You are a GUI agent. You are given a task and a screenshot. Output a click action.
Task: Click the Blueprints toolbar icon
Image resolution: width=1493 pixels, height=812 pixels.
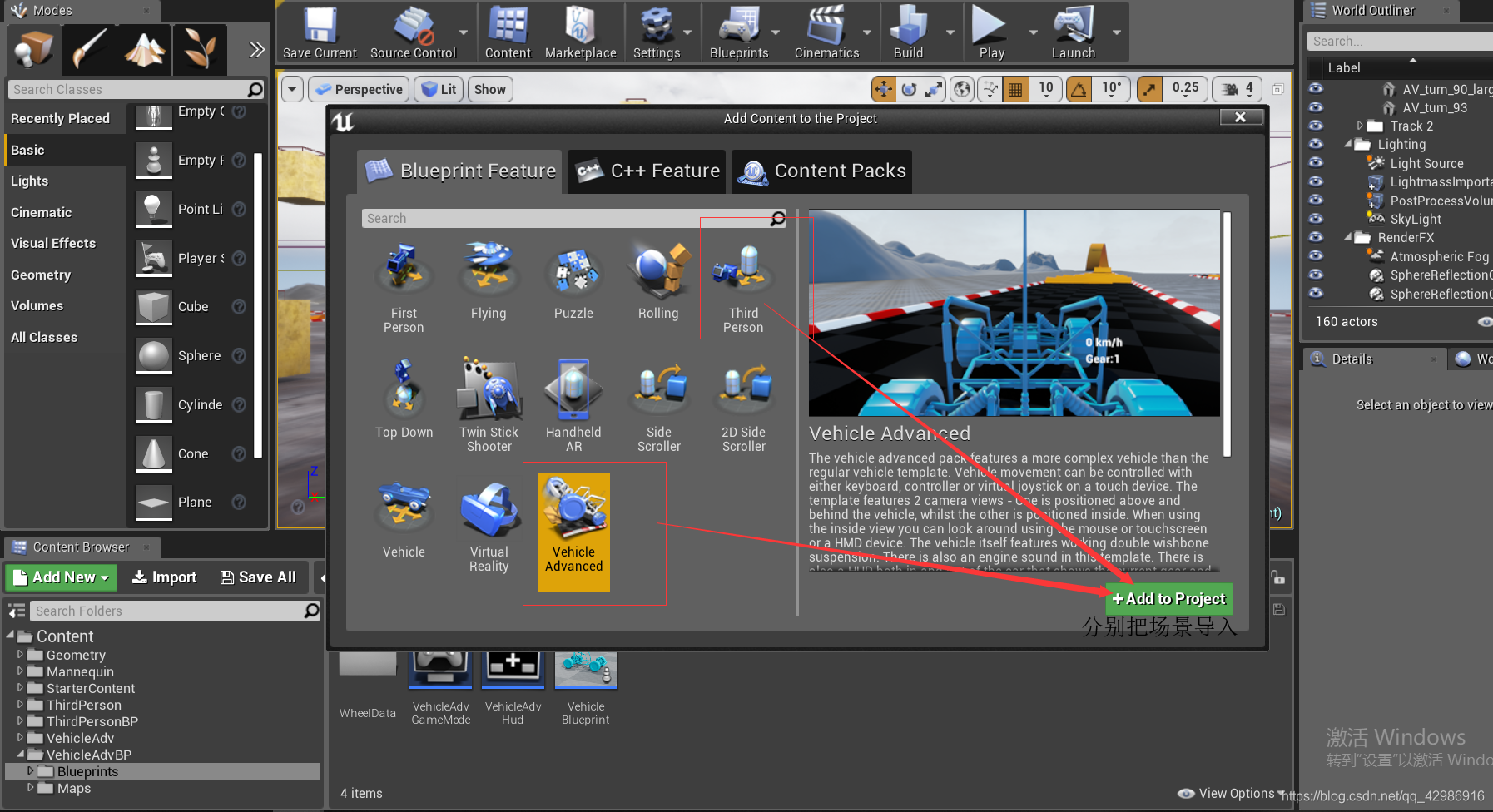tap(739, 32)
